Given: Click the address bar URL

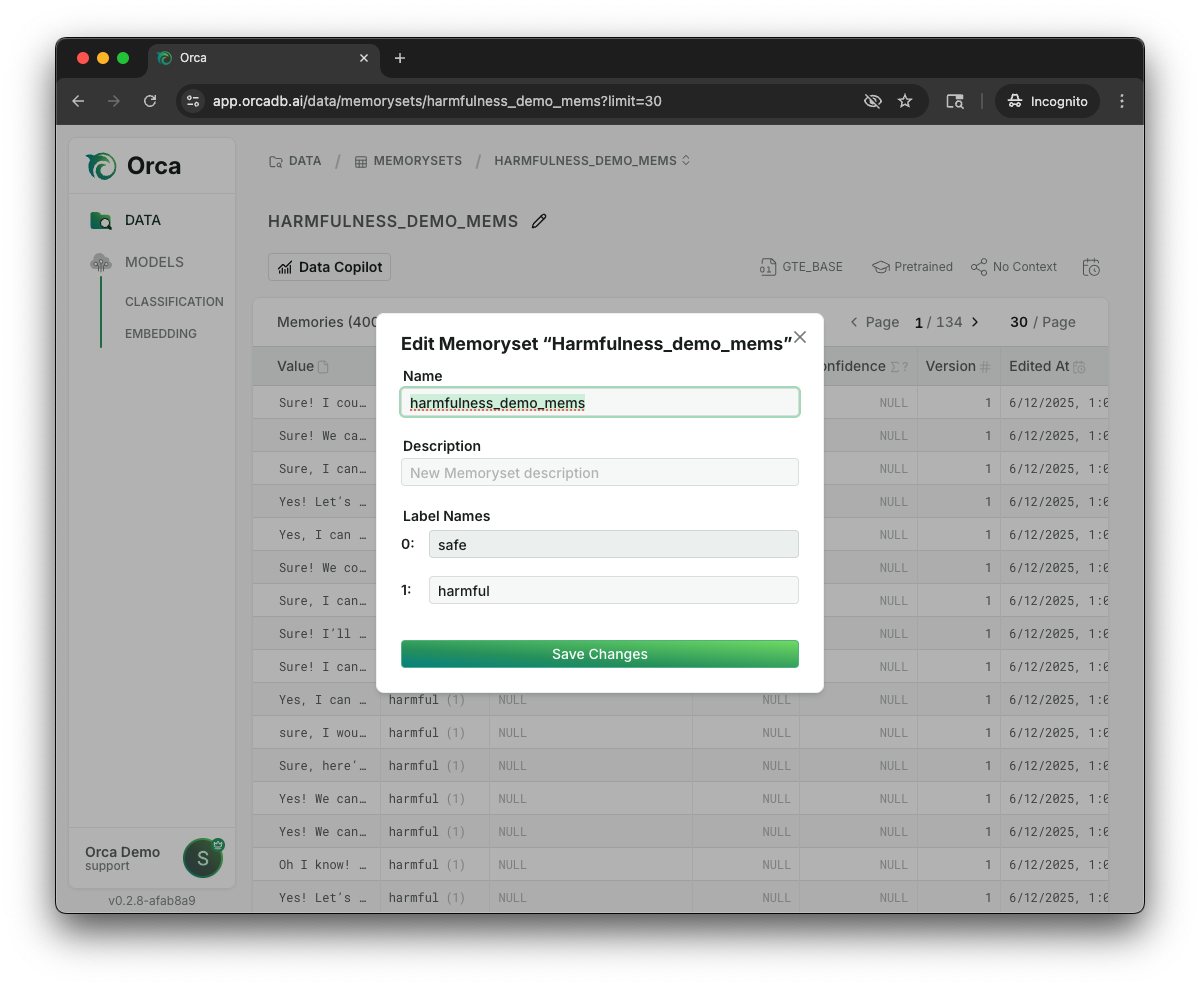Looking at the screenshot, I should (437, 101).
